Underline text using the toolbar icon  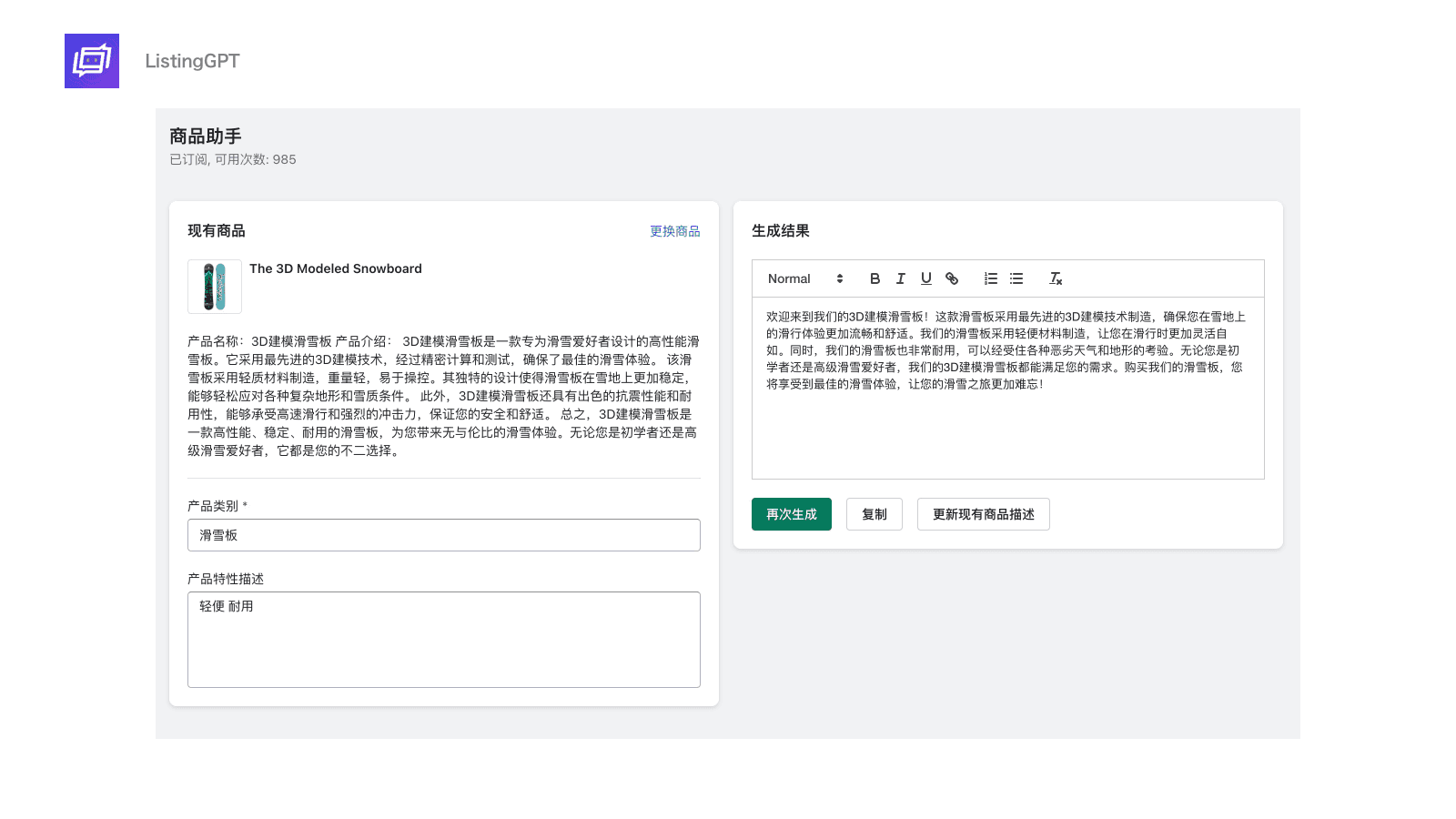coord(925,278)
